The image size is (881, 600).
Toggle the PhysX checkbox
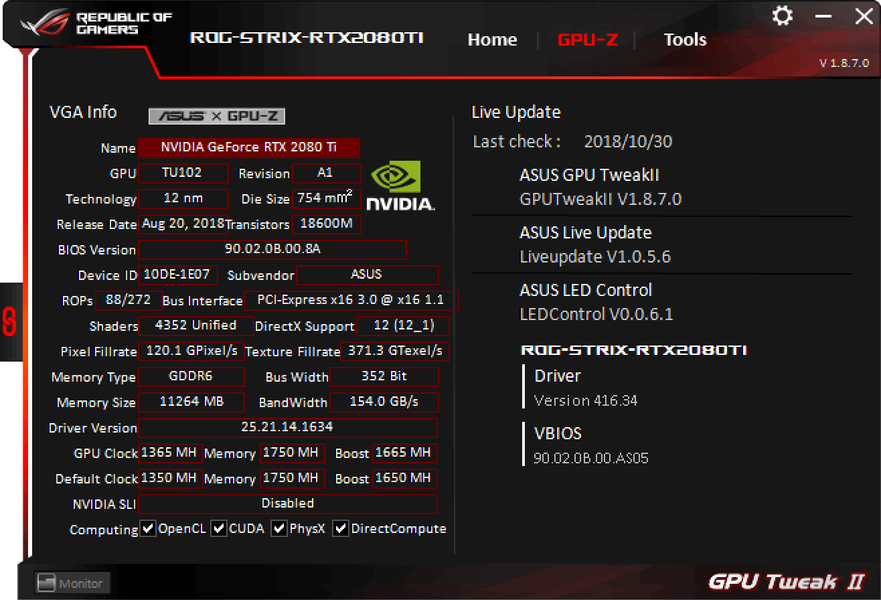279,529
